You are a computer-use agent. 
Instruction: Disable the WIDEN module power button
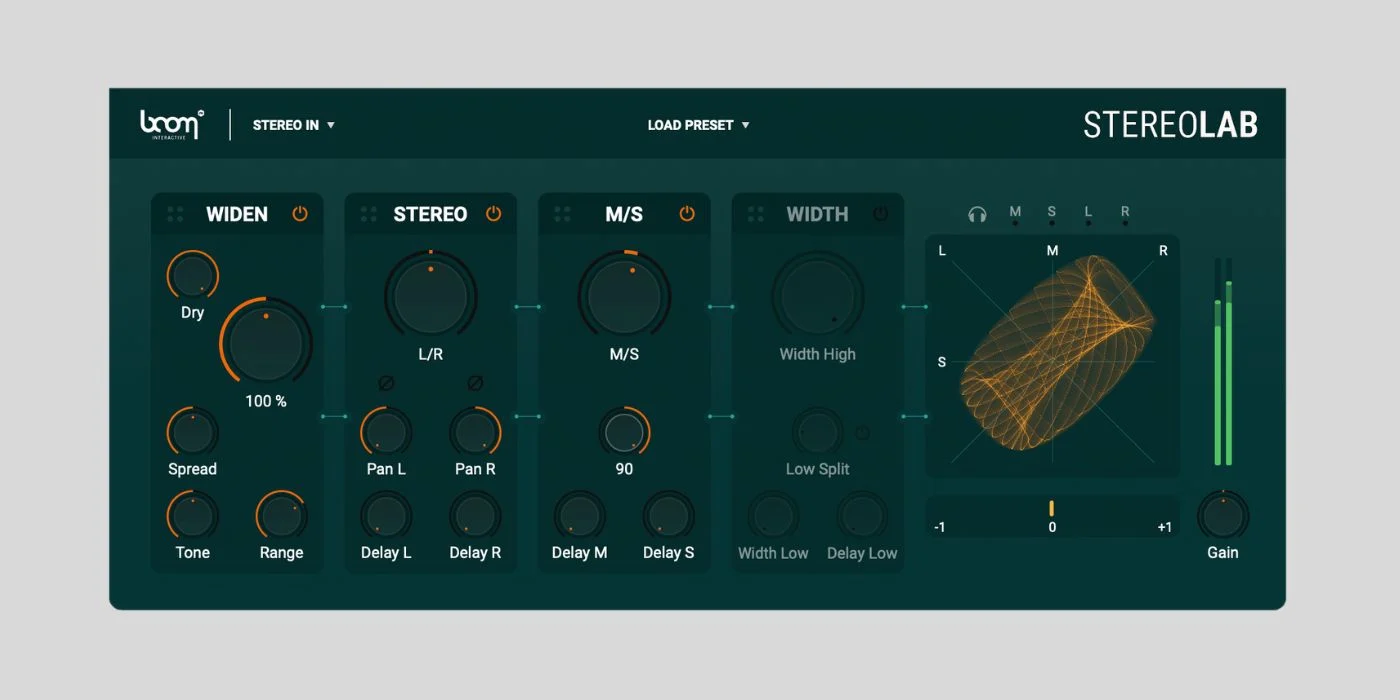[x=299, y=214]
